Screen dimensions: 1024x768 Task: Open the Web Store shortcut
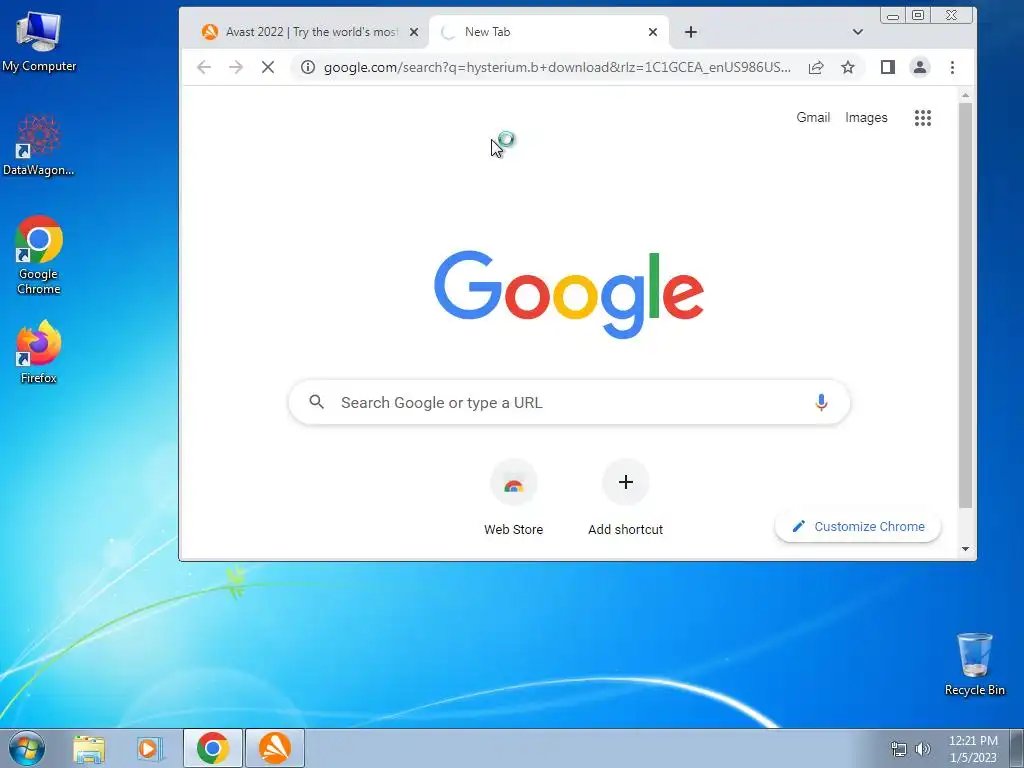(513, 498)
